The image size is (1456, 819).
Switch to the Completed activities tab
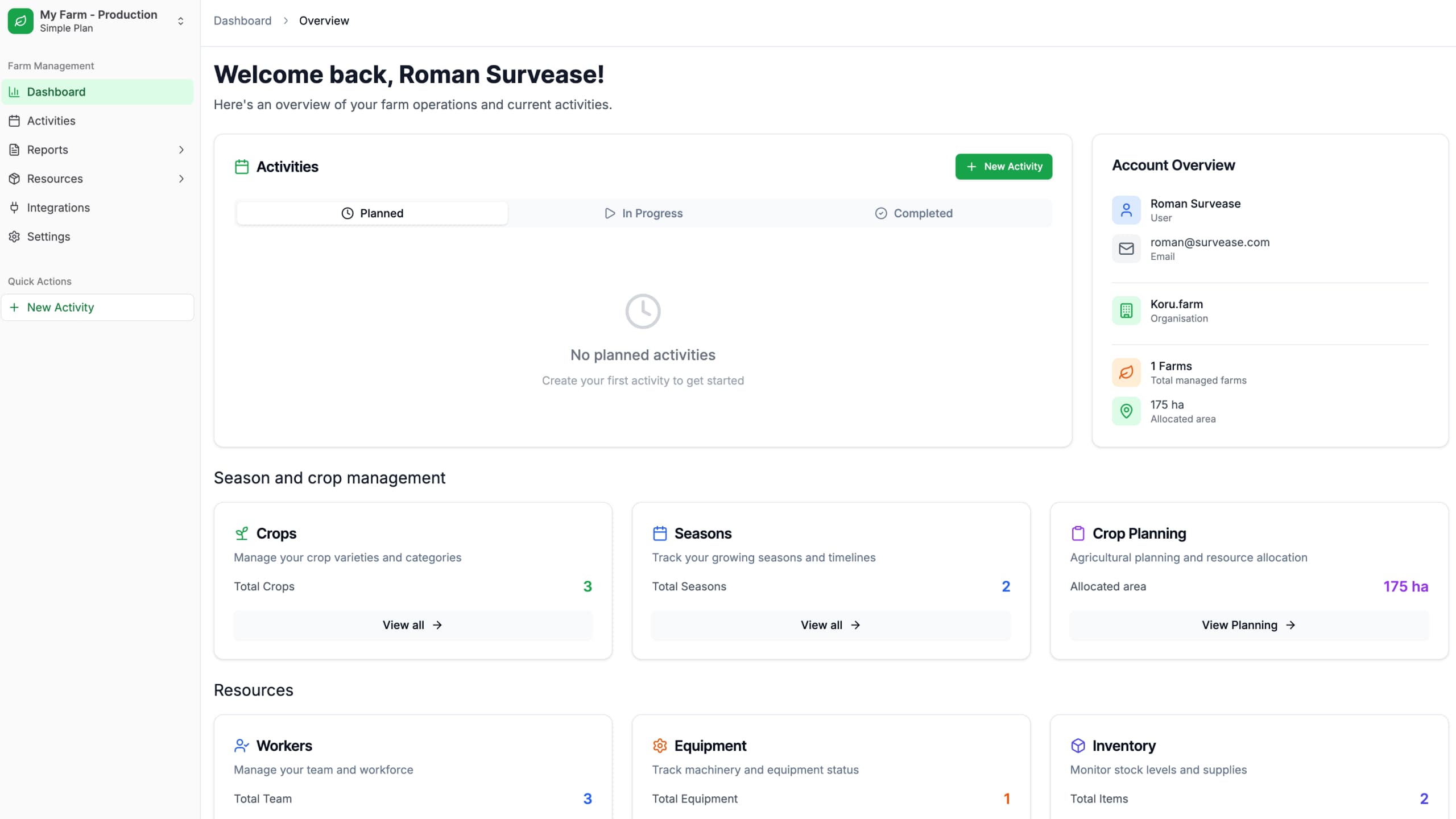pyautogui.click(x=914, y=213)
